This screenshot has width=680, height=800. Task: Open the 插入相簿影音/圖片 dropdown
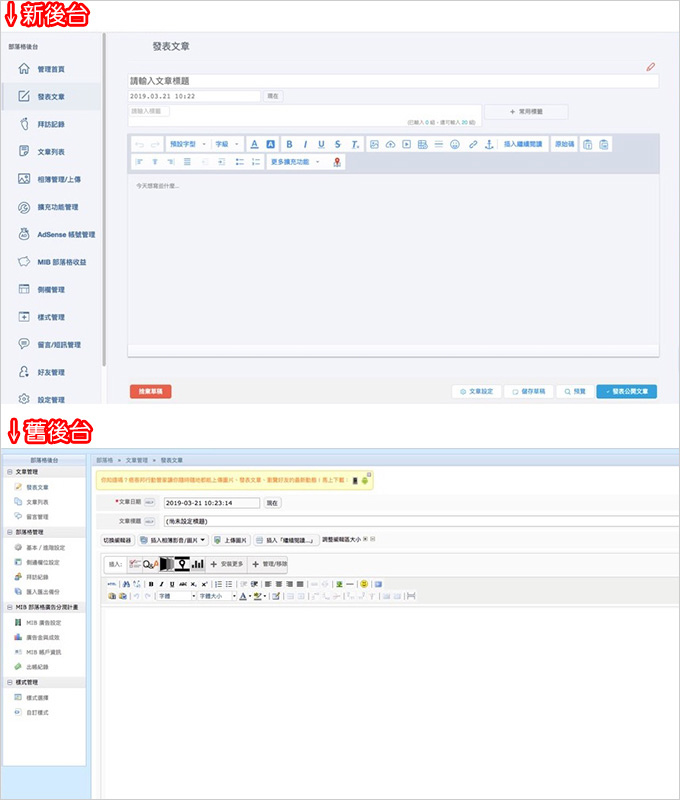[173, 540]
